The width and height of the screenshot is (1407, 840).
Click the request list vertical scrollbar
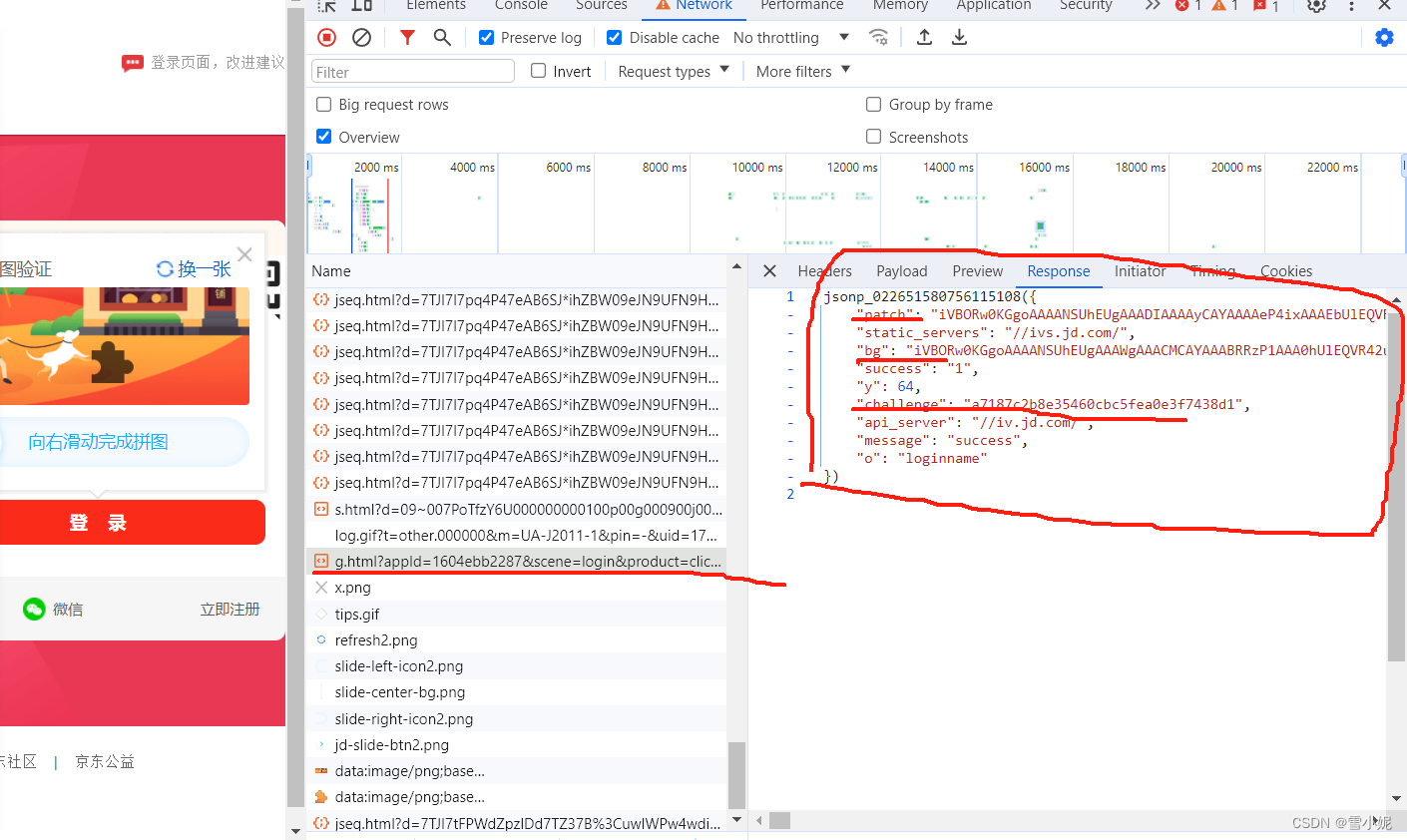736,774
